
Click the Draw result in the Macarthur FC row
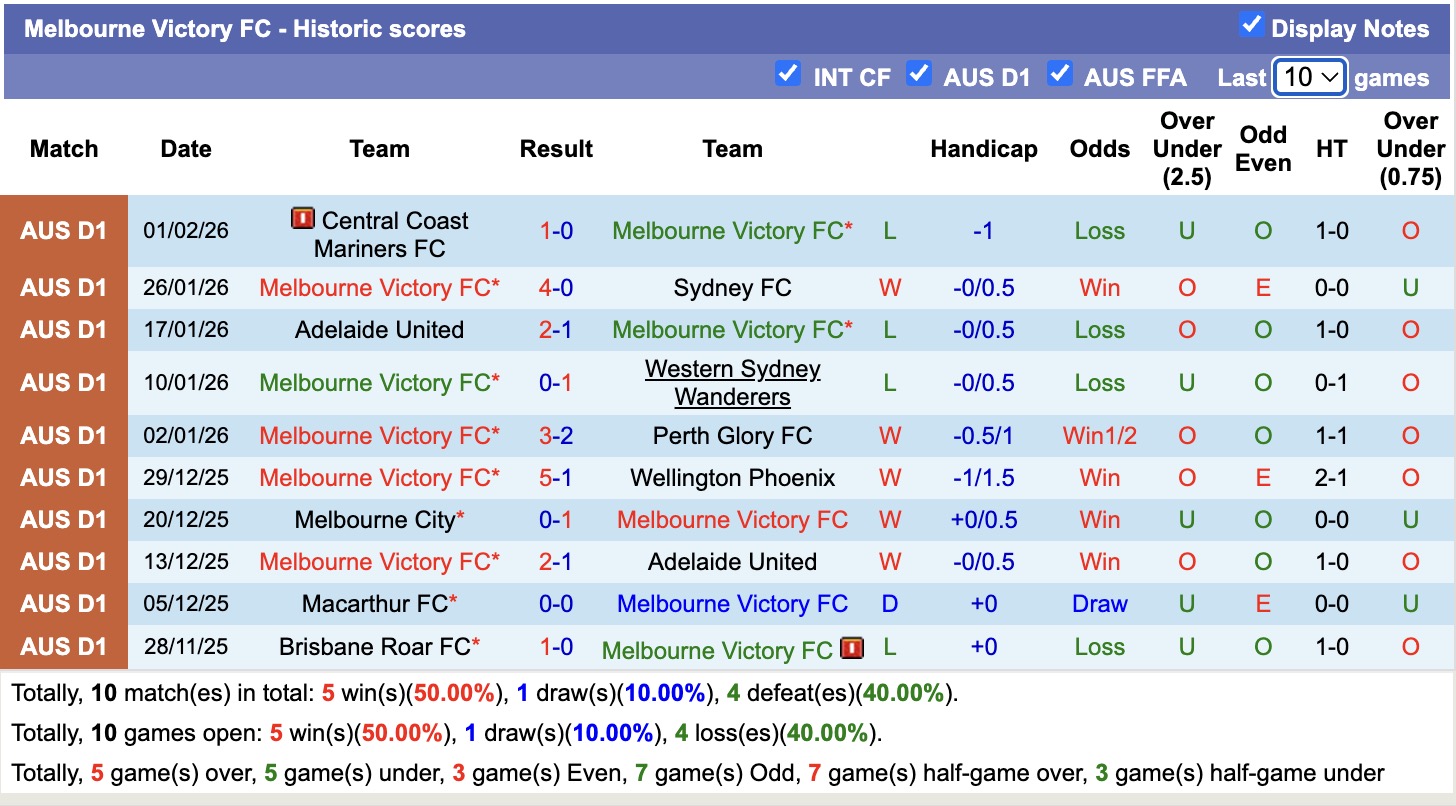(x=1099, y=603)
